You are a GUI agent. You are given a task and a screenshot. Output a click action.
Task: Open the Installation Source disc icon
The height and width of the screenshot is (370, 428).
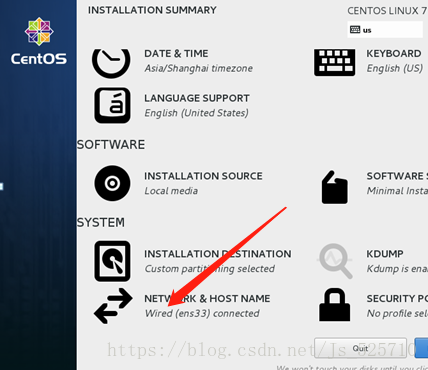click(112, 183)
